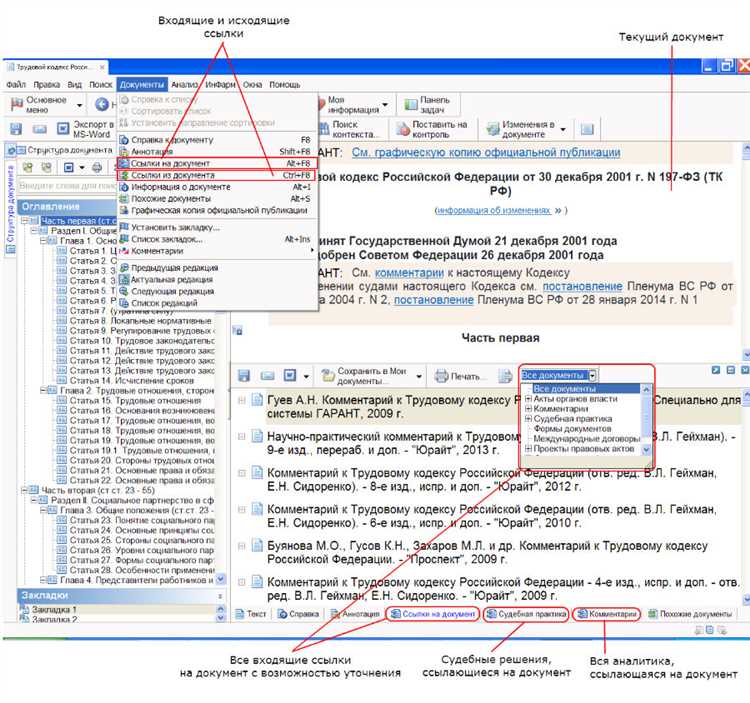Open Научно-практический комментарий 2013 entry
750x703 pixels.
coord(501,443)
